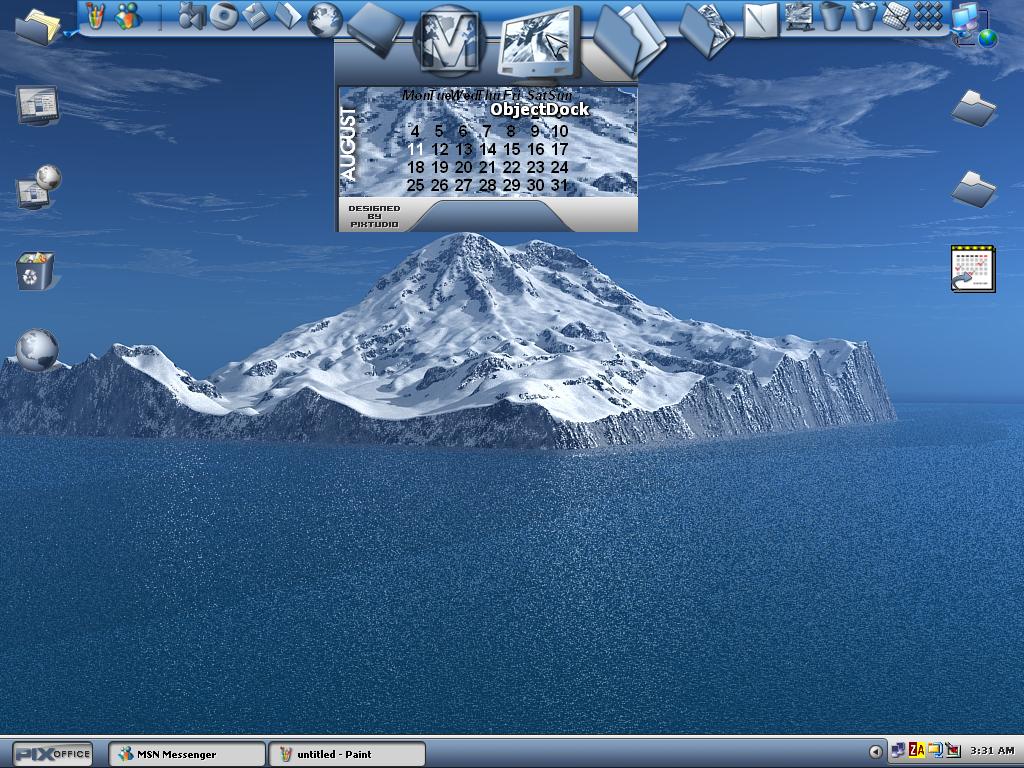
Task: Open the CD disc icon in the dock
Action: point(223,16)
